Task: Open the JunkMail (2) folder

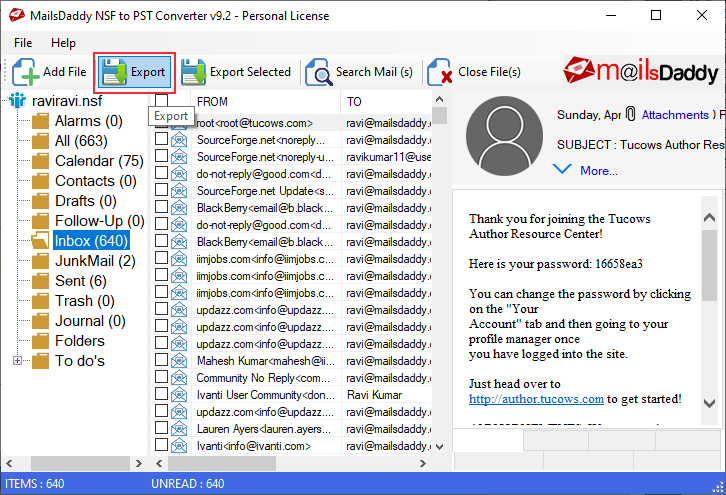Action: point(95,261)
